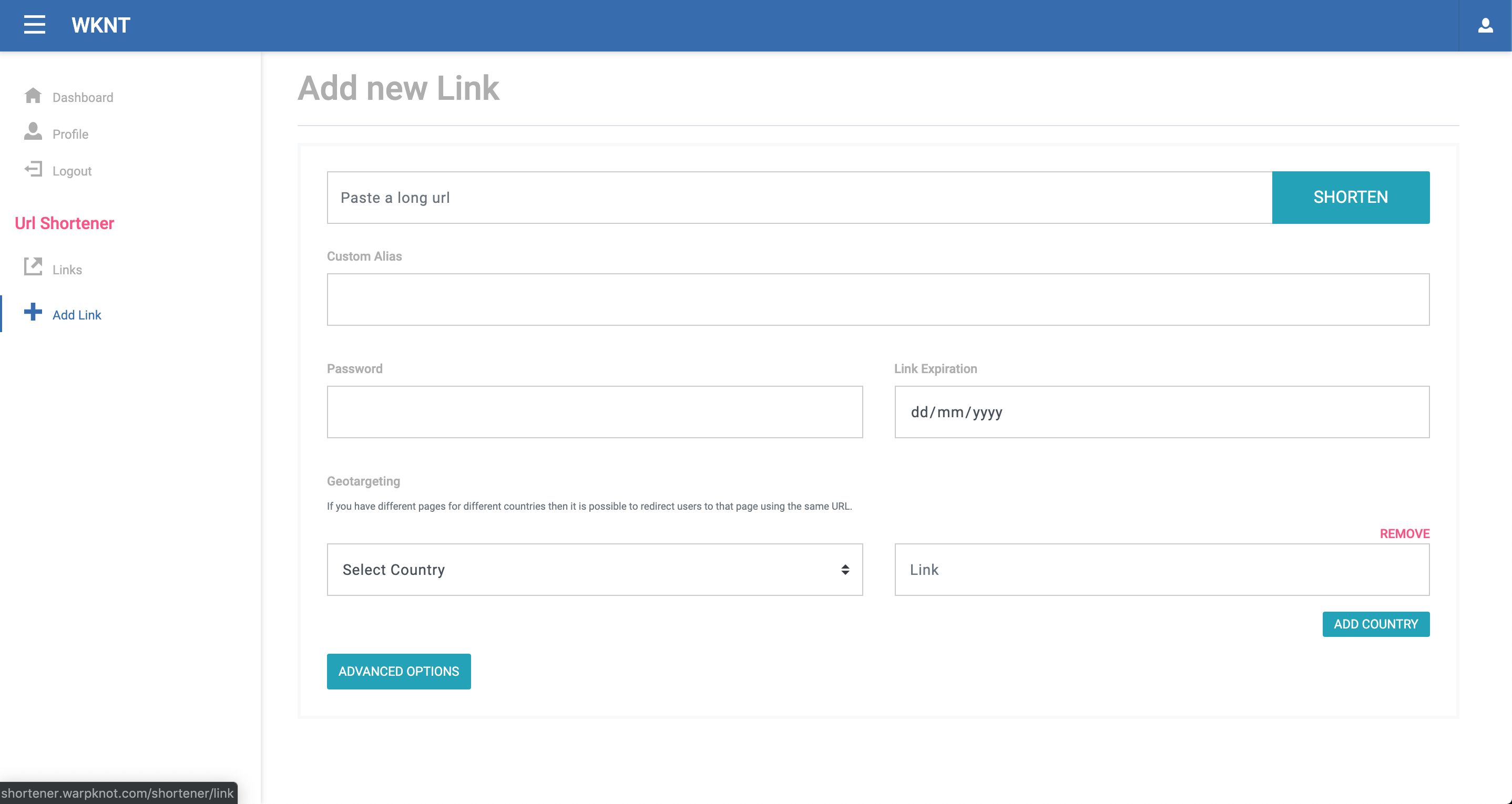Viewport: 1512px width, 804px height.
Task: Expand the Advanced Options section
Action: pyautogui.click(x=399, y=672)
